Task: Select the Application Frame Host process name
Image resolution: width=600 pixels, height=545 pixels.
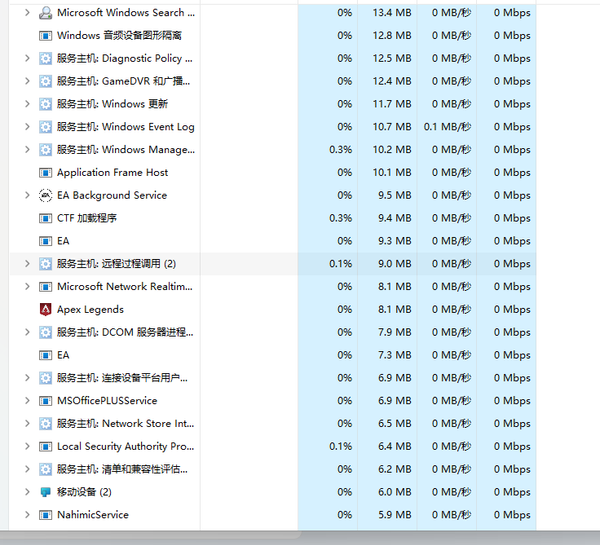Action: tap(112, 173)
